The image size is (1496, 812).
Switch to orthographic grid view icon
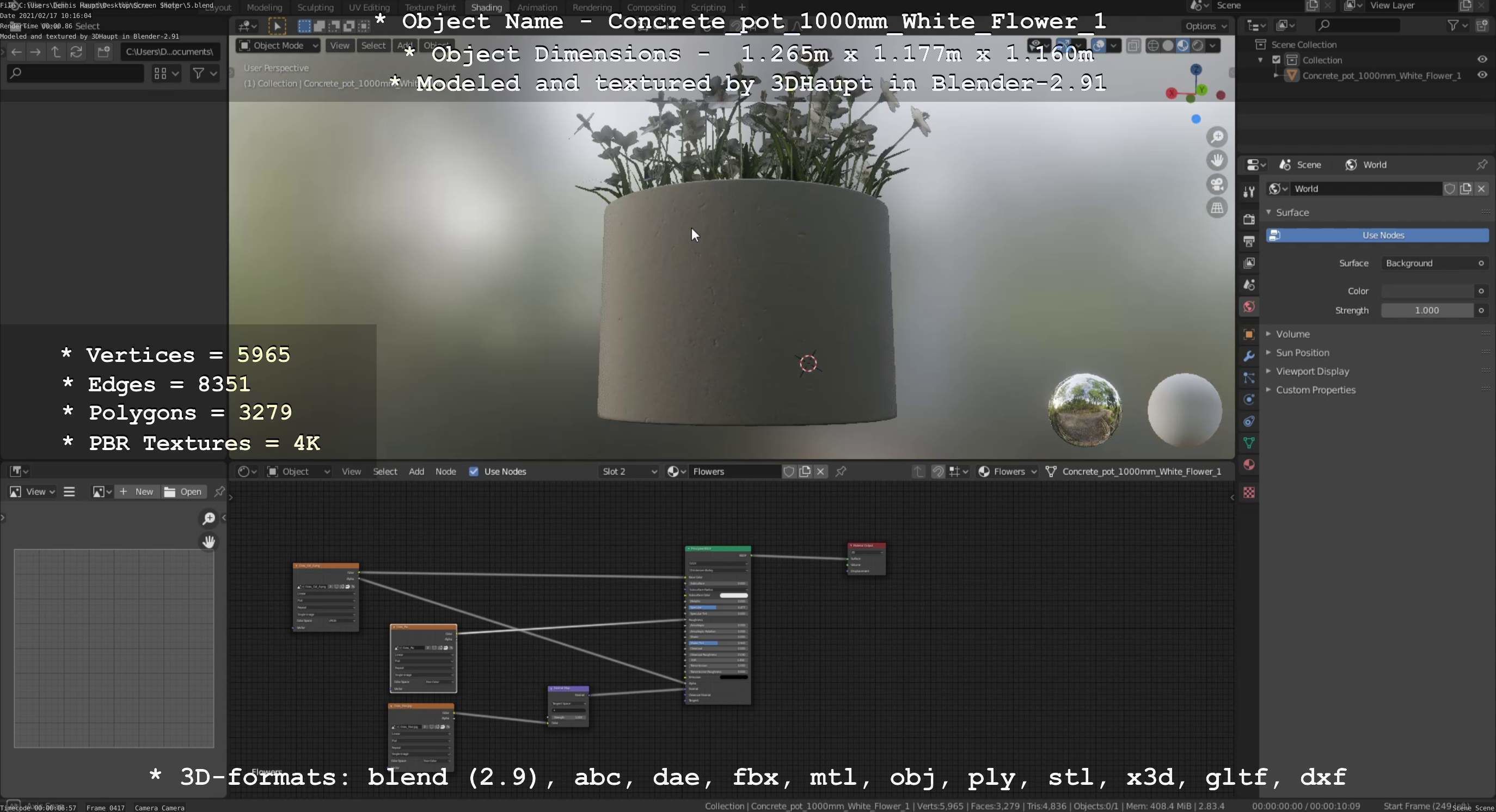point(1217,208)
